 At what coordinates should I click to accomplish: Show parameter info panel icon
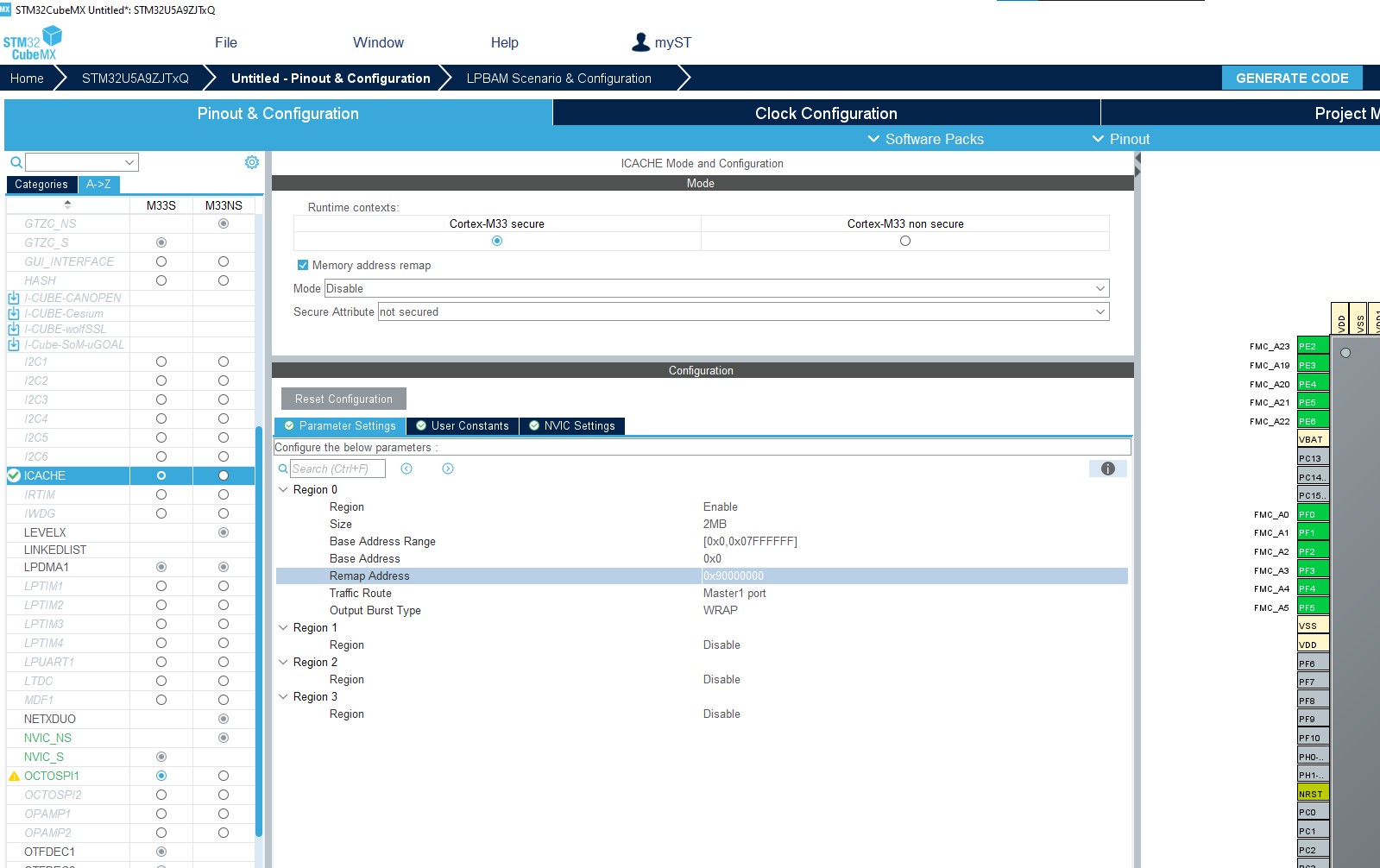click(1108, 469)
